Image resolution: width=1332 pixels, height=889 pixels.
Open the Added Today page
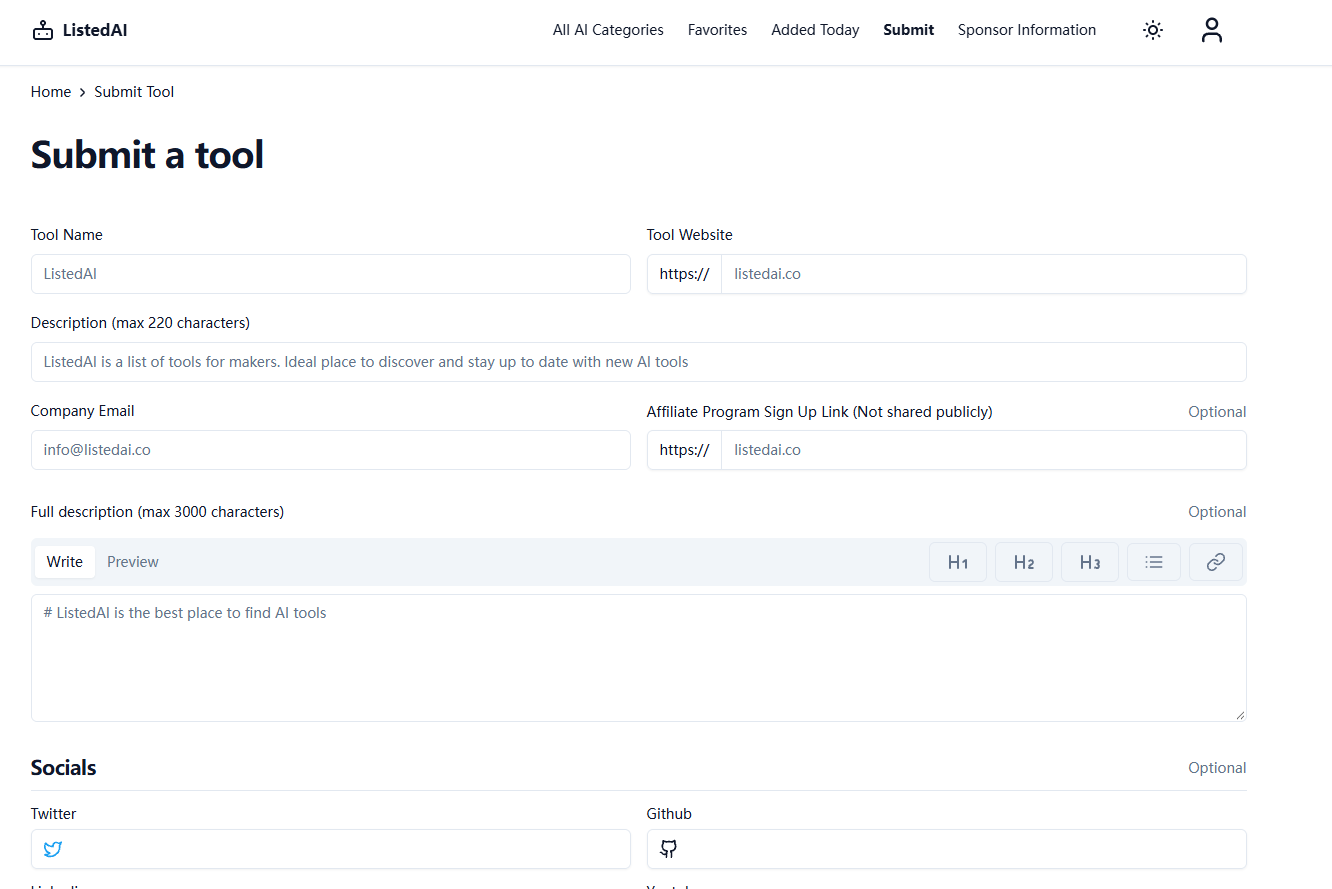[x=815, y=30]
